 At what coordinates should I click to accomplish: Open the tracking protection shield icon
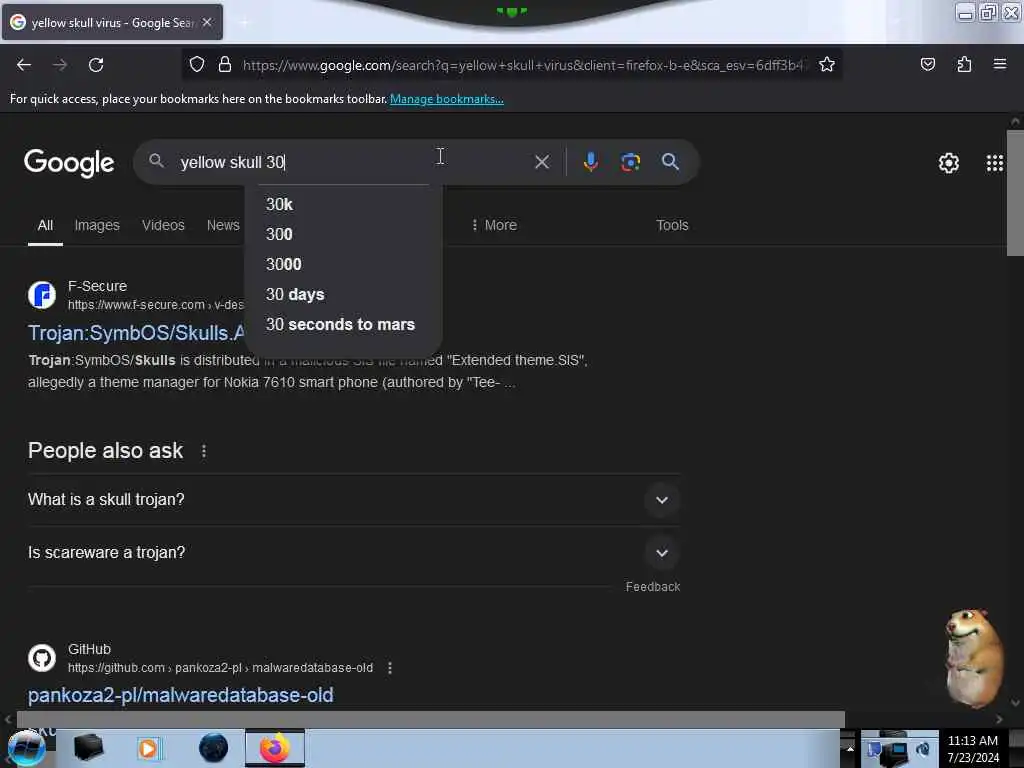pyautogui.click(x=197, y=64)
